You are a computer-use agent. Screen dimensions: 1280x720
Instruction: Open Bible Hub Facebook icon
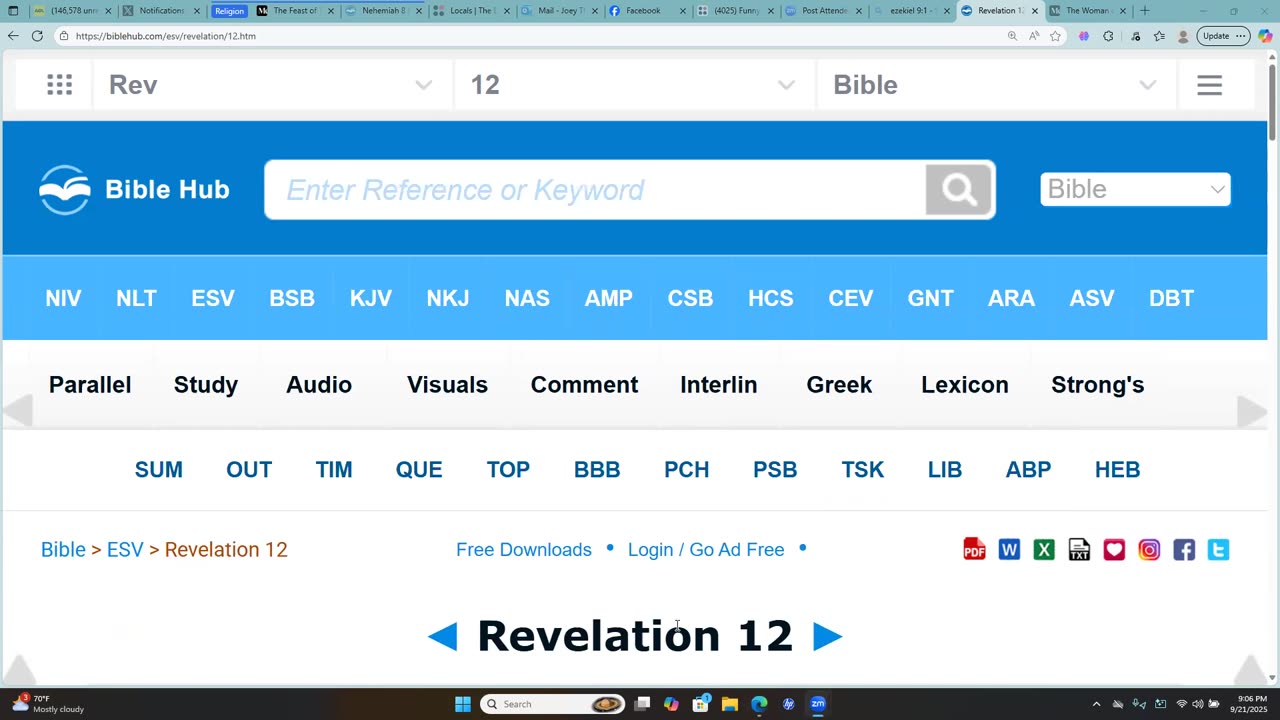1184,549
